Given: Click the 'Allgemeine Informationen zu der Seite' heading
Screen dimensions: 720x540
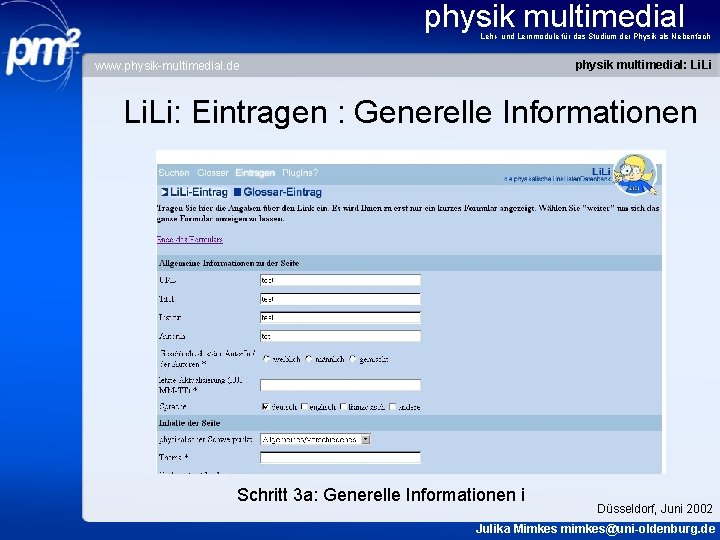Looking at the screenshot, I should 229,263.
